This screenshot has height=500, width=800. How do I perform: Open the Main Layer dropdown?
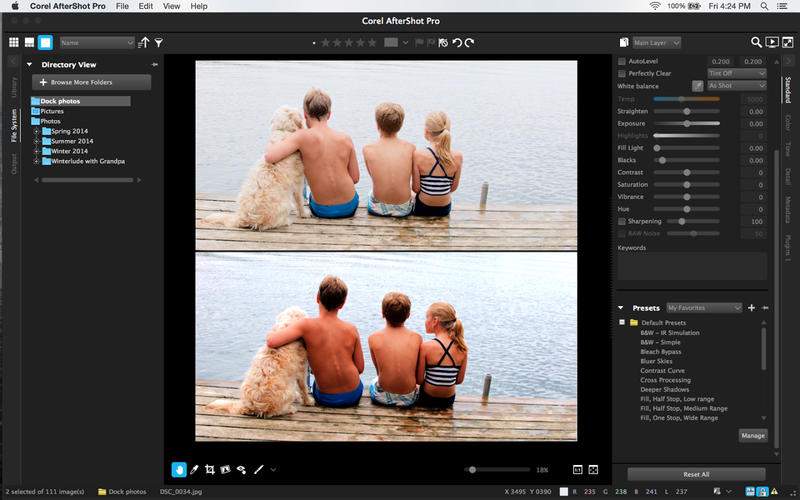coord(656,43)
